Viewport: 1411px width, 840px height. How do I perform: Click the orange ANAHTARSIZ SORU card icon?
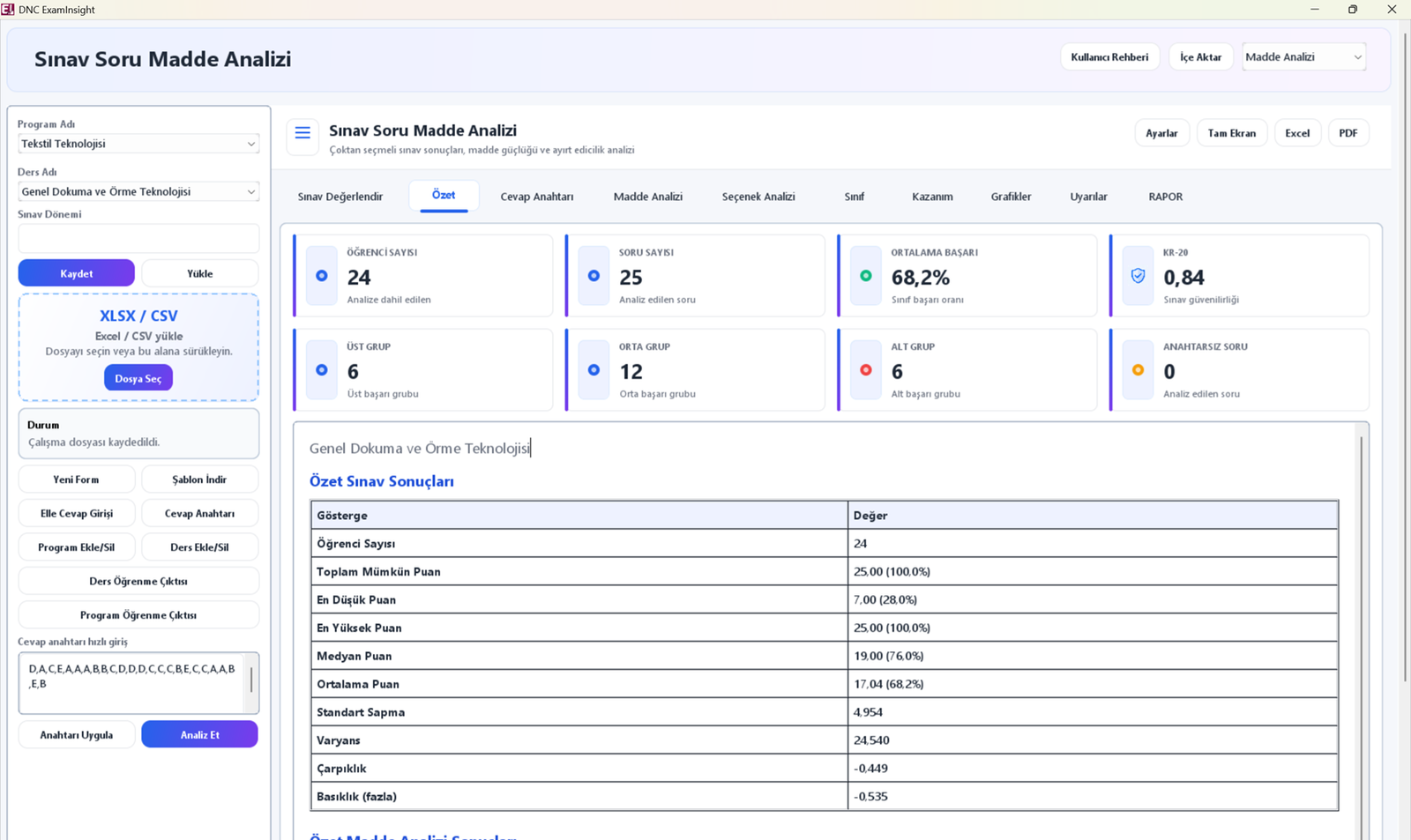pos(1138,370)
